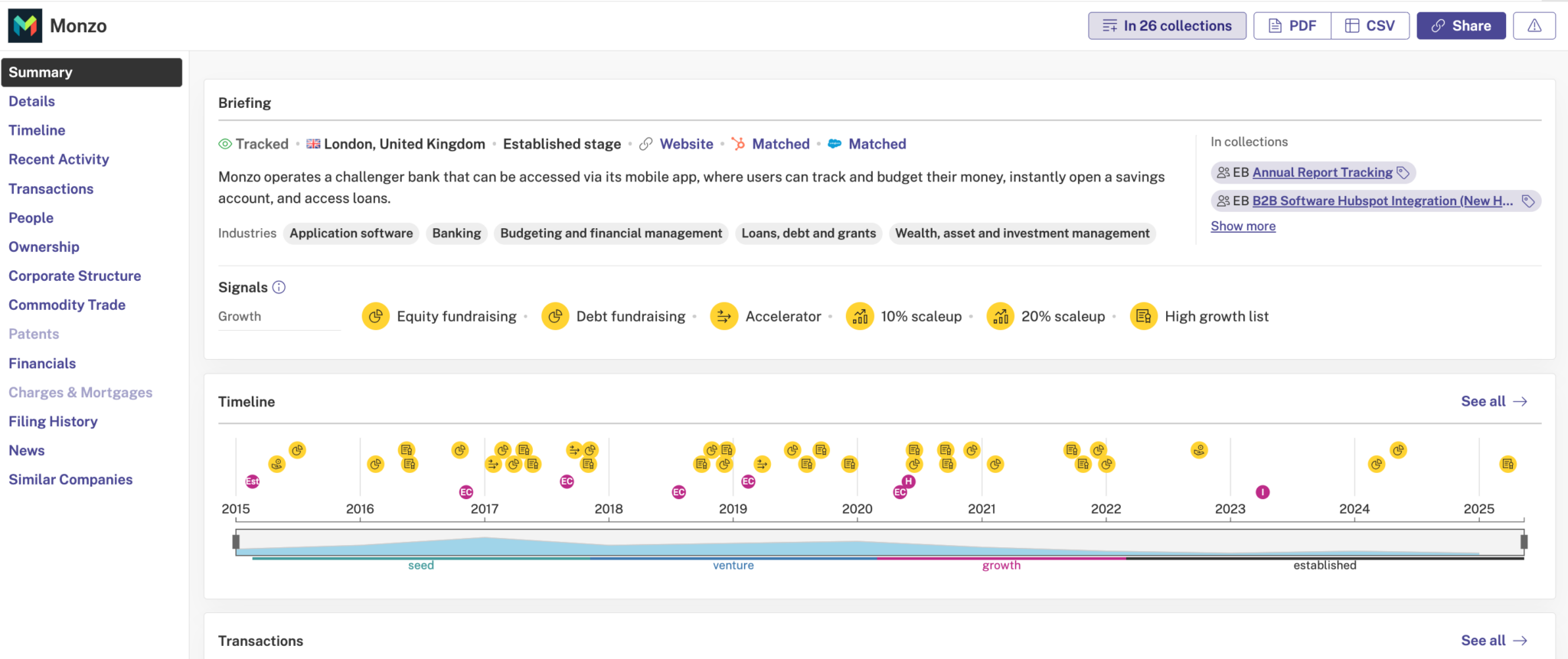1568x659 pixels.
Task: Click tag icon beside Annual Report Tracking
Action: (x=1403, y=173)
